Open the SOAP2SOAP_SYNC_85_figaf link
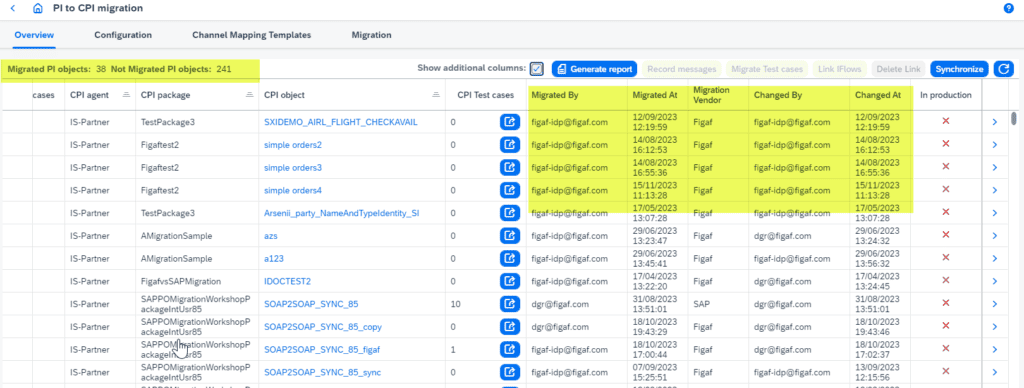 click(322, 349)
